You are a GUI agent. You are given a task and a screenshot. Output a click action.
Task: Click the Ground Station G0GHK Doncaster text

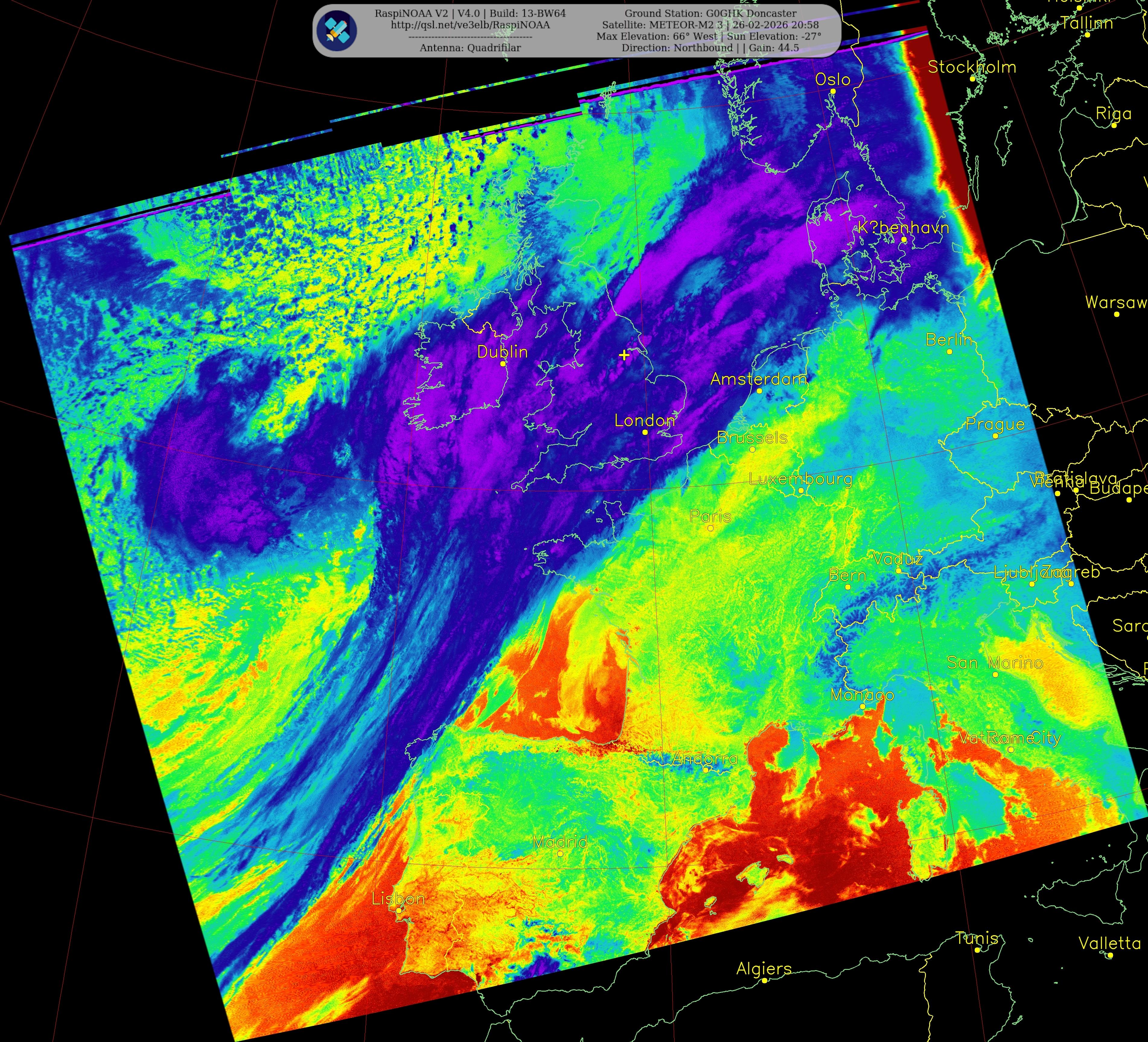coord(710,13)
